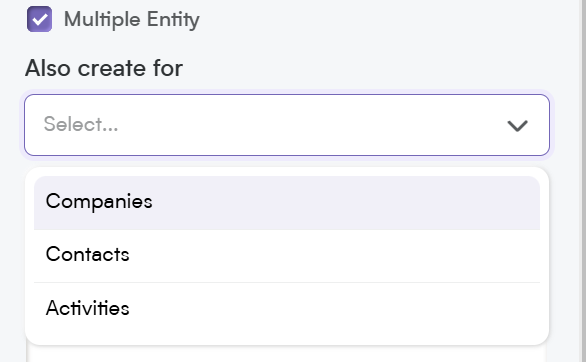Viewport: 586px width, 362px height.
Task: Choose Activities from the list
Action: 287,309
